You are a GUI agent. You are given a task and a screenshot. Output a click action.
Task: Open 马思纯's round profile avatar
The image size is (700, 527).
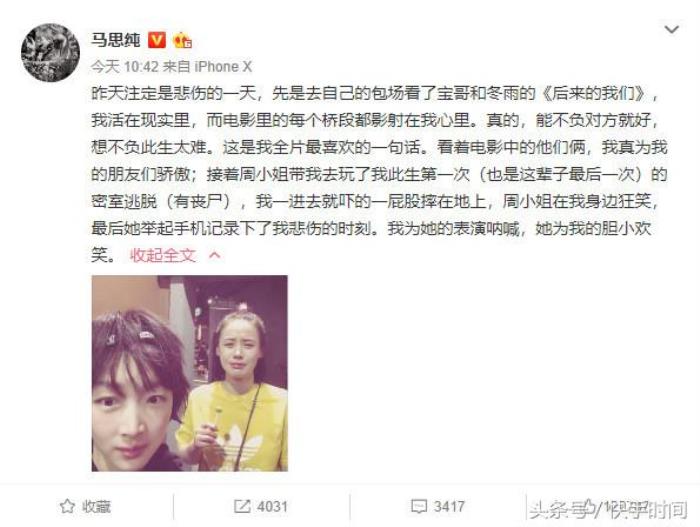point(50,53)
